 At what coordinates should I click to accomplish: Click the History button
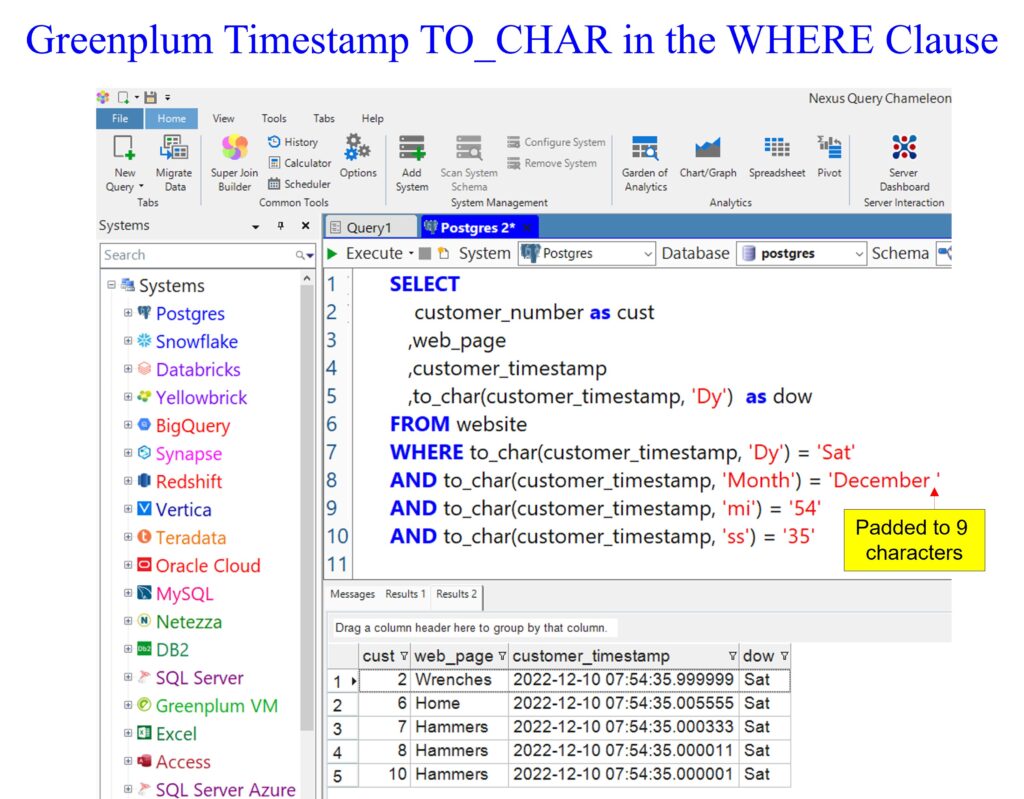(x=293, y=142)
